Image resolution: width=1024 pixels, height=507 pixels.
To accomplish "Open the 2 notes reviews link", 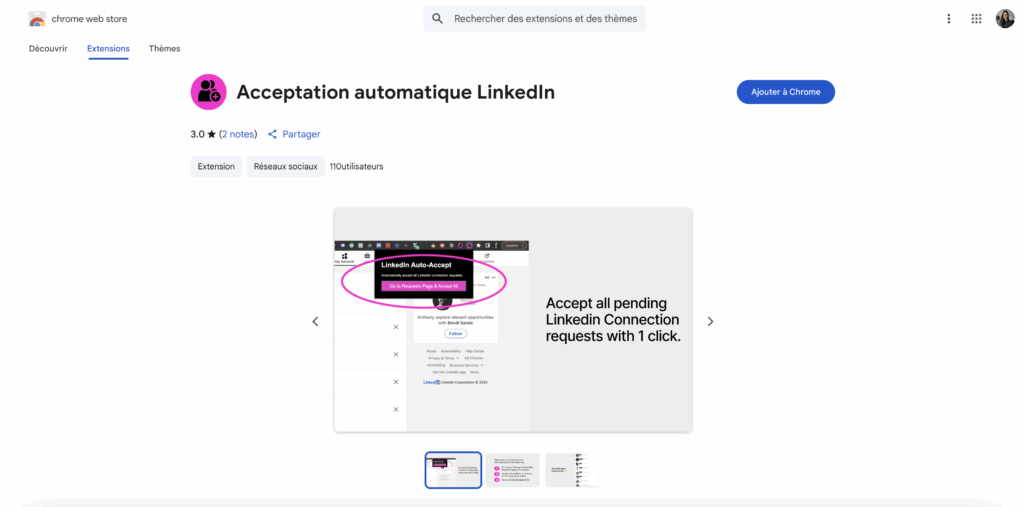I will (238, 134).
